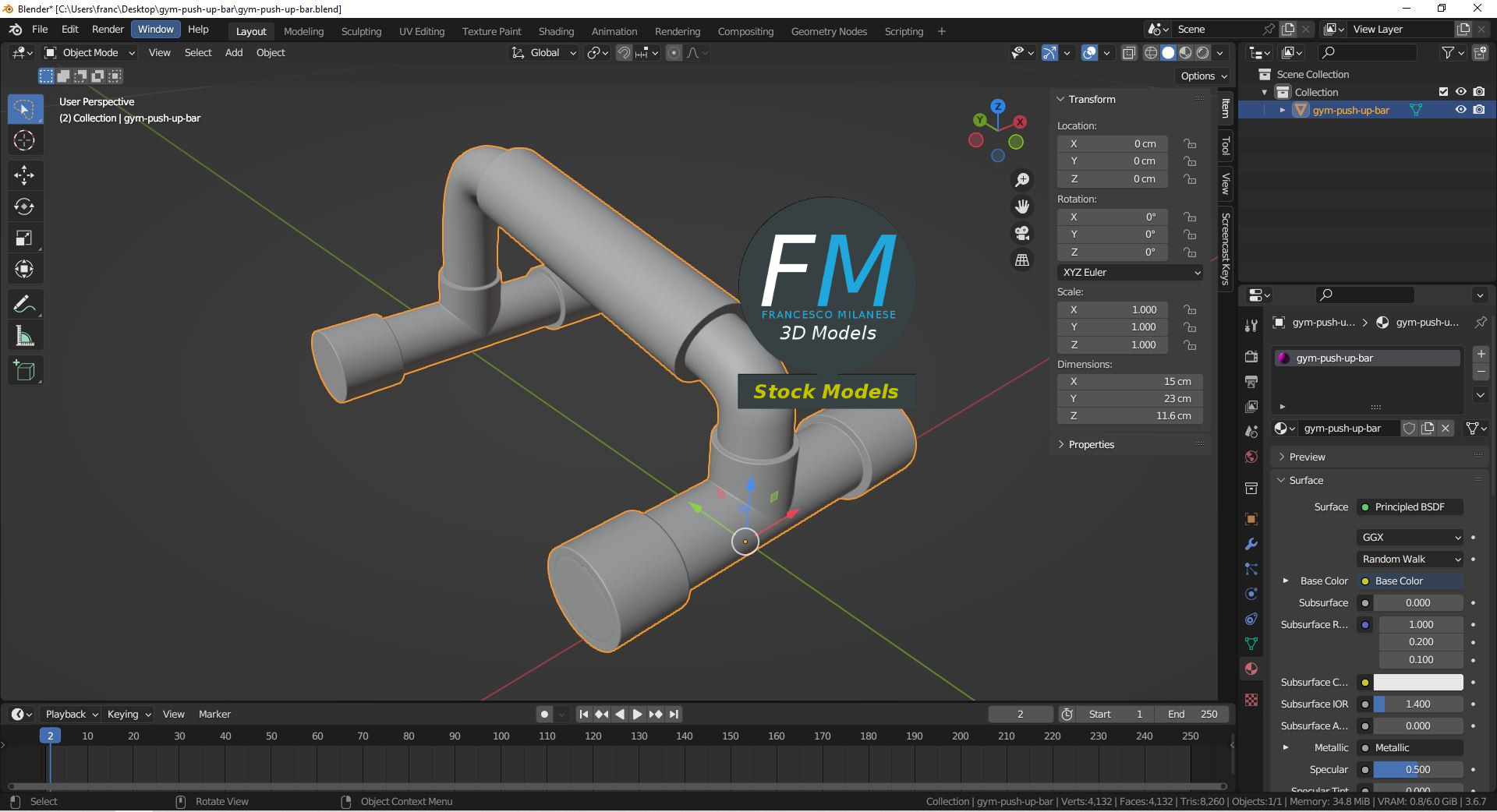1497x812 pixels.
Task: Choose the Annotate pencil tool
Action: (x=24, y=304)
